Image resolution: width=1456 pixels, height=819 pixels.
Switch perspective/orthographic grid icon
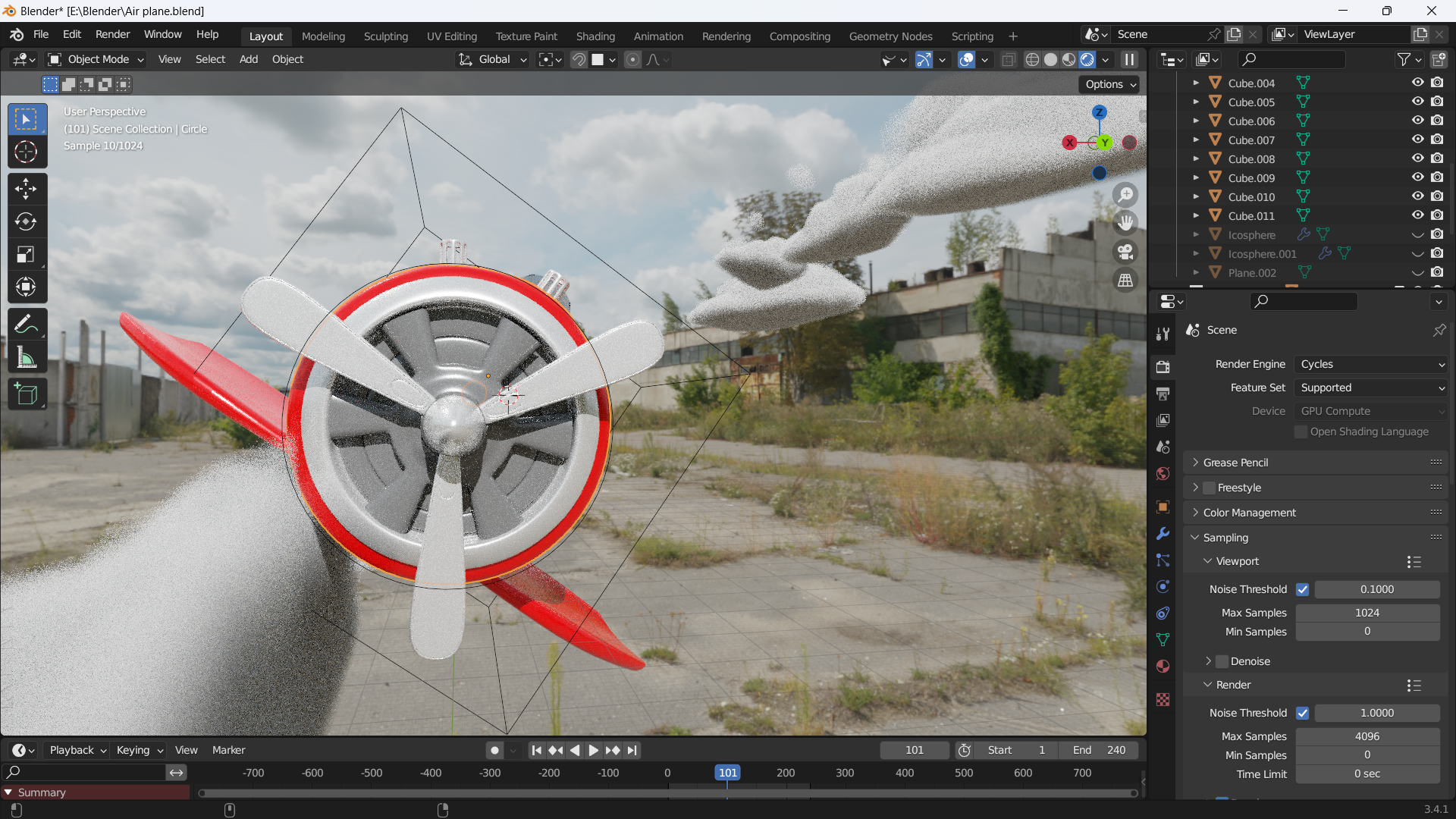1125,281
